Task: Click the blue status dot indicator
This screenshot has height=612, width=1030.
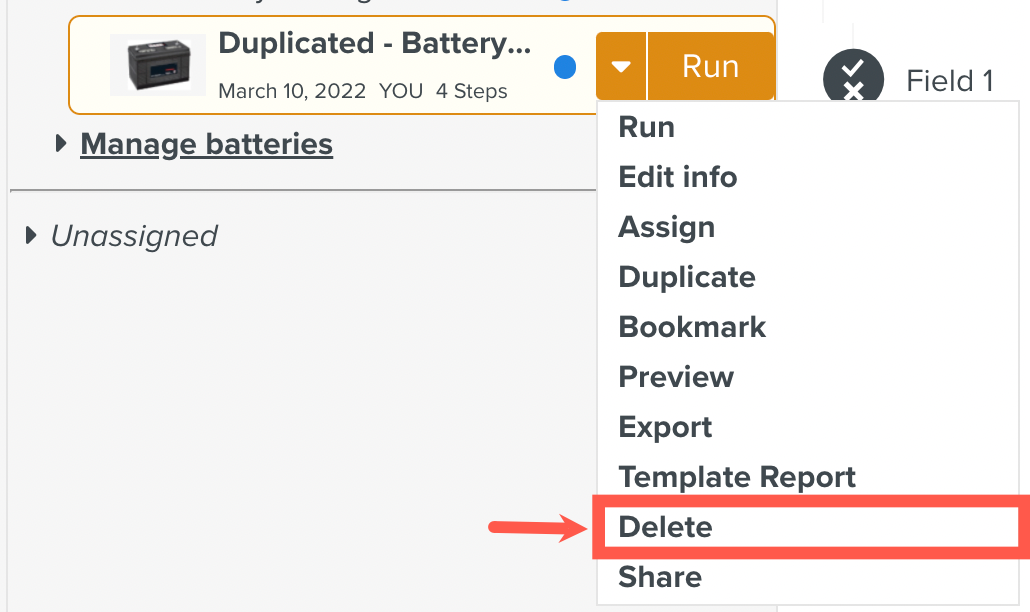Action: click(565, 67)
